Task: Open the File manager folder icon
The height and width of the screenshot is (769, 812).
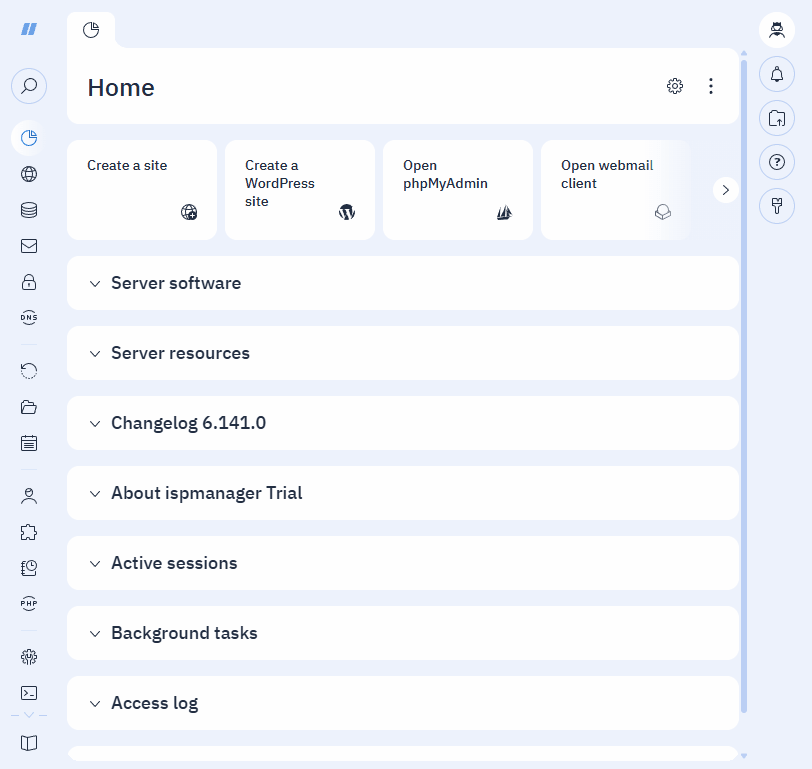Action: click(x=29, y=407)
